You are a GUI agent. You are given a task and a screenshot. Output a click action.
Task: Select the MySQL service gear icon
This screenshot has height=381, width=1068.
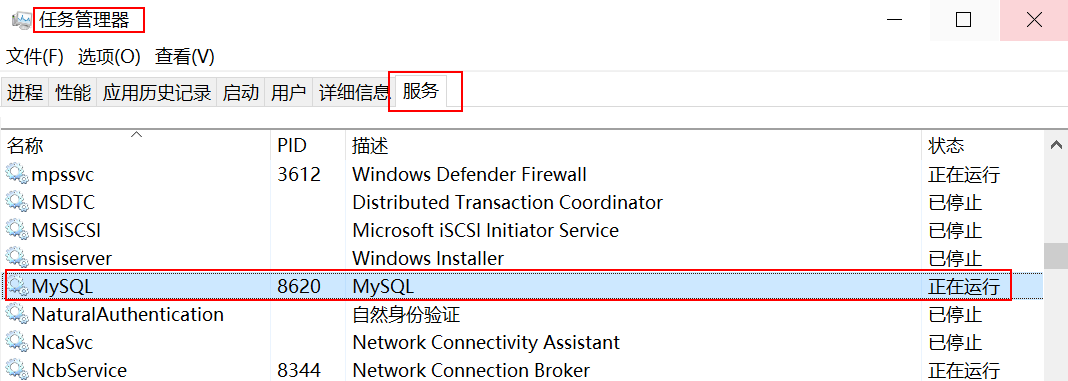(16, 286)
